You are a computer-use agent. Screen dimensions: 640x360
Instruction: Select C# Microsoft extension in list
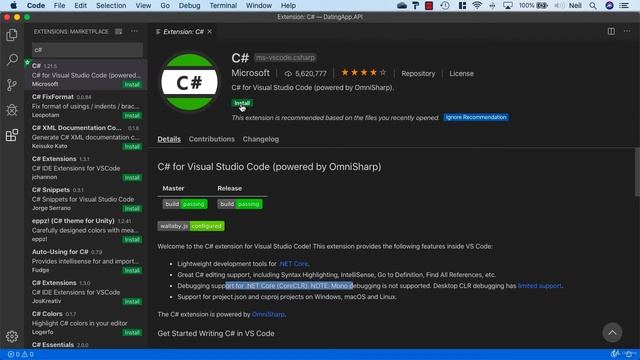pyautogui.click(x=86, y=75)
